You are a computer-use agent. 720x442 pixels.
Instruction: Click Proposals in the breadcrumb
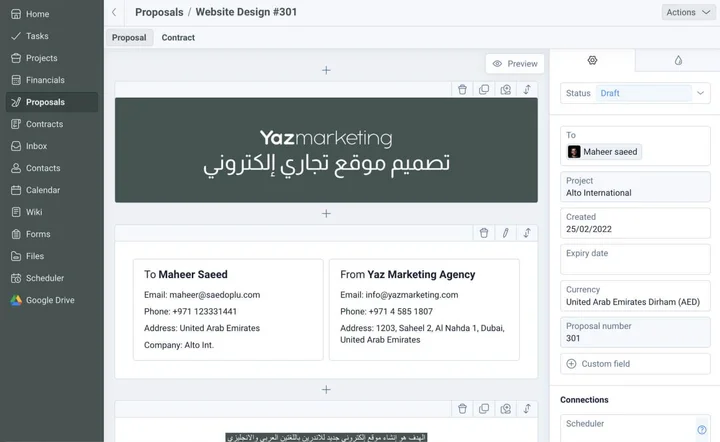coord(159,12)
